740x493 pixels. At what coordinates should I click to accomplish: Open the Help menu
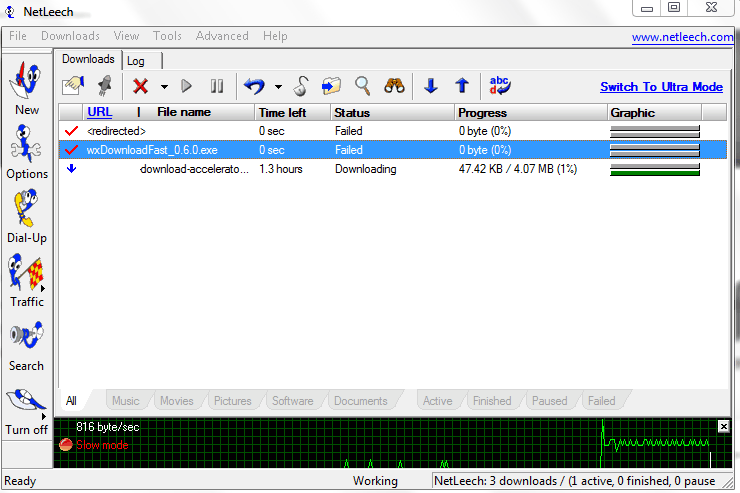coord(275,36)
